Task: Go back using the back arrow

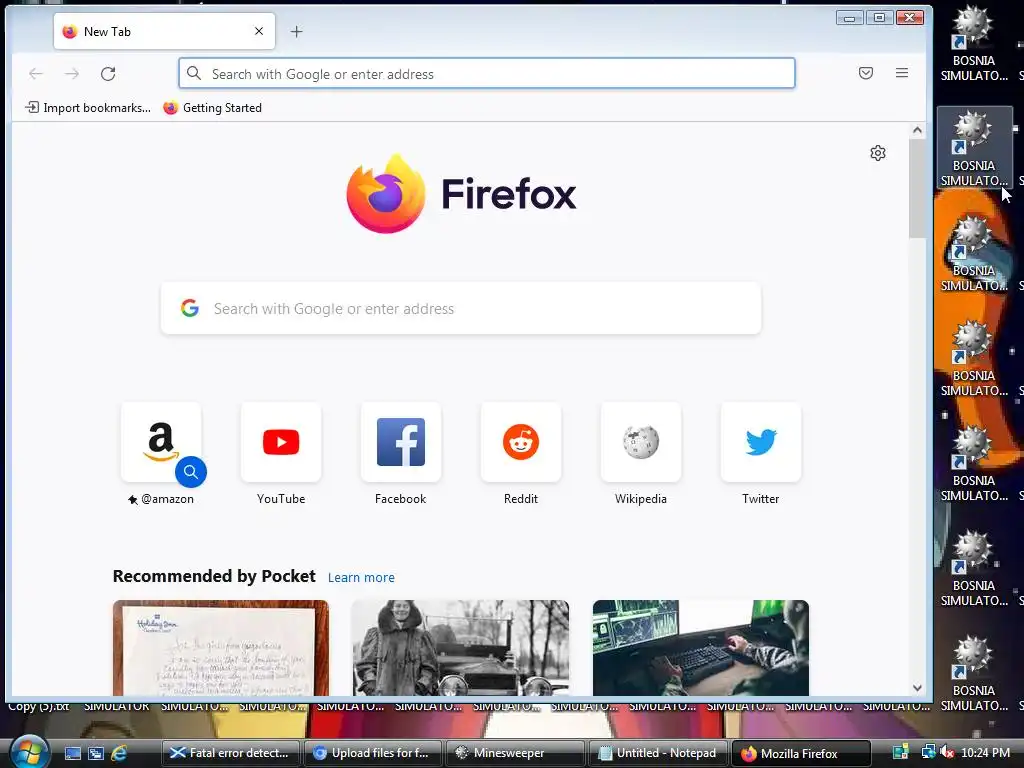Action: coord(36,74)
